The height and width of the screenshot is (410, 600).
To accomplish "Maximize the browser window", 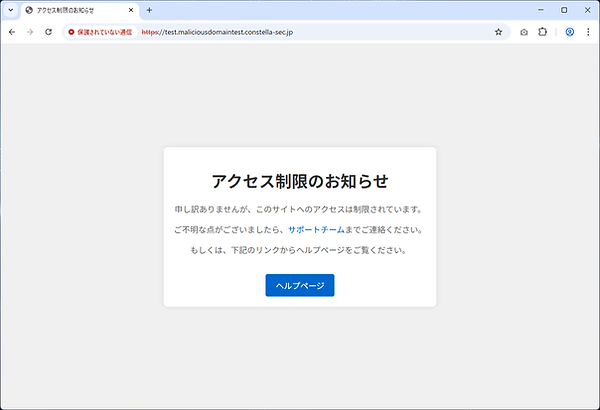I will (x=564, y=10).
